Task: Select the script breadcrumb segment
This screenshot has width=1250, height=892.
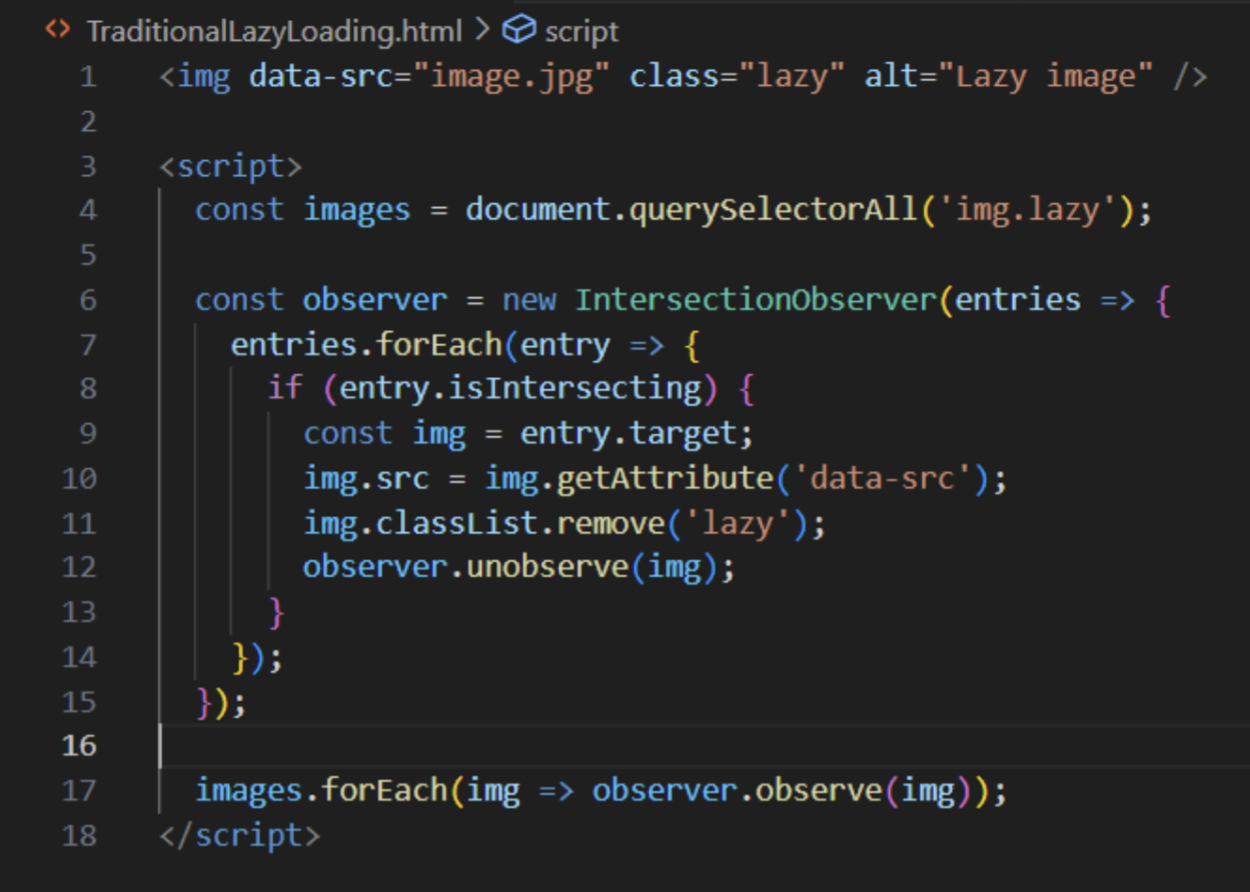Action: [581, 32]
